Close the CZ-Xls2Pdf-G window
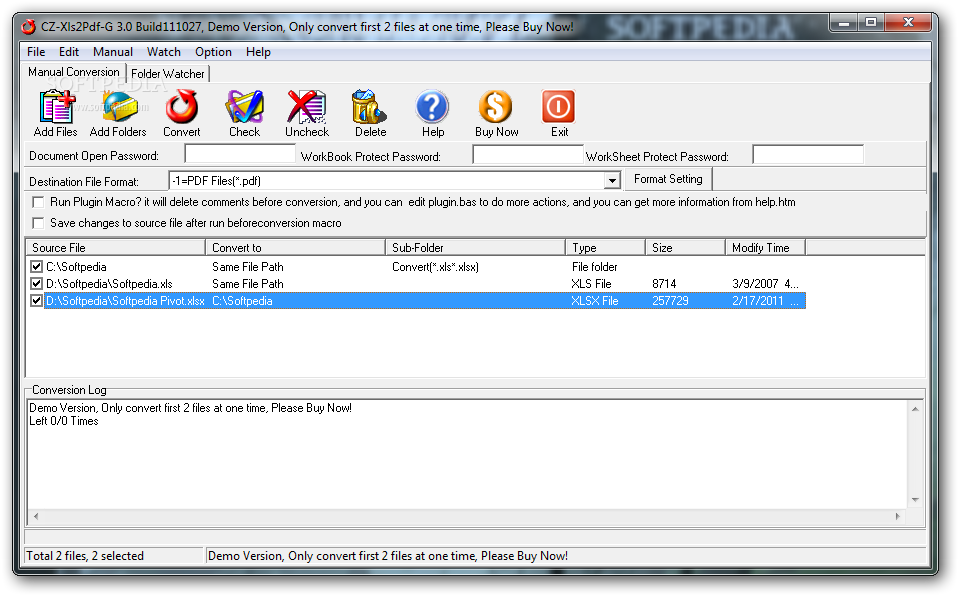The image size is (959, 596). (x=908, y=23)
